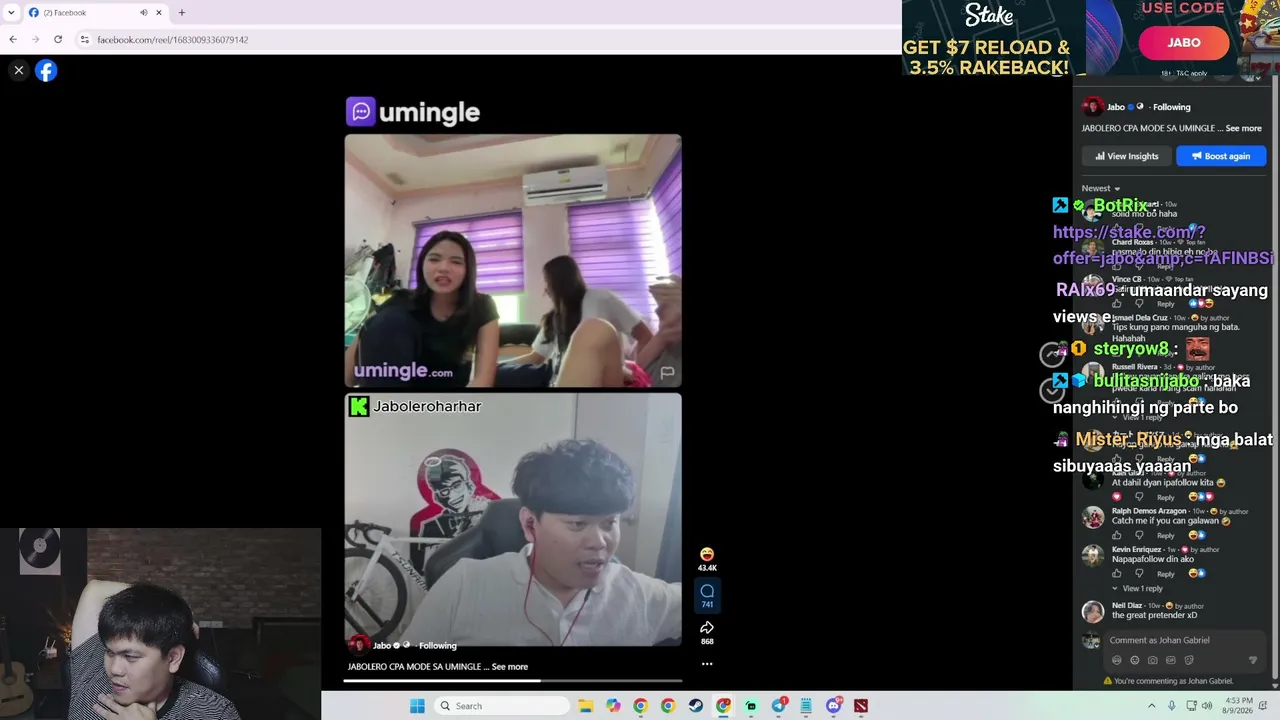Toggle Following next to Jabo in side panel
1280x720 pixels.
(1171, 107)
